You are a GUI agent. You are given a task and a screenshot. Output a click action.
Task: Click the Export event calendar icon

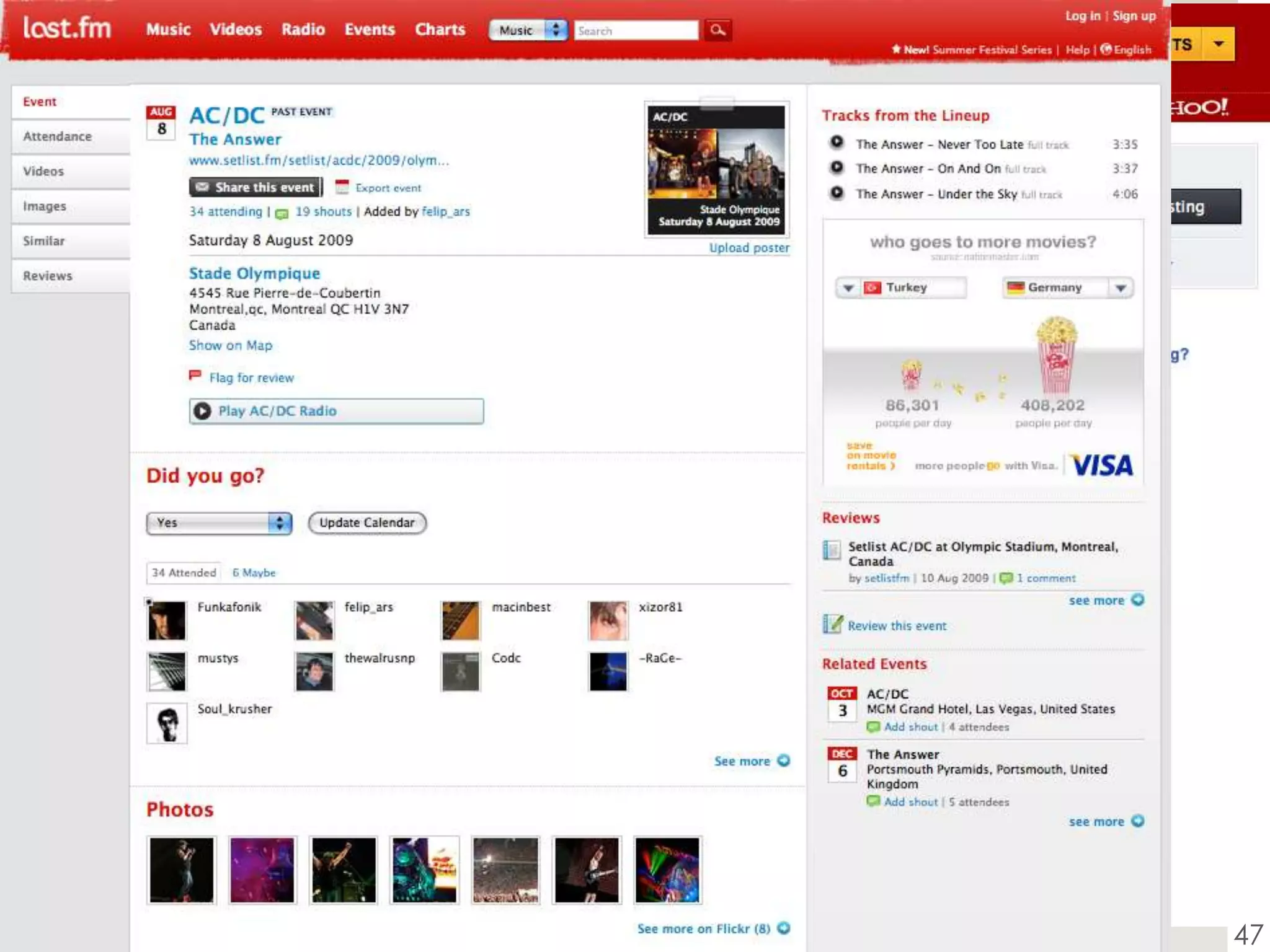click(x=342, y=187)
